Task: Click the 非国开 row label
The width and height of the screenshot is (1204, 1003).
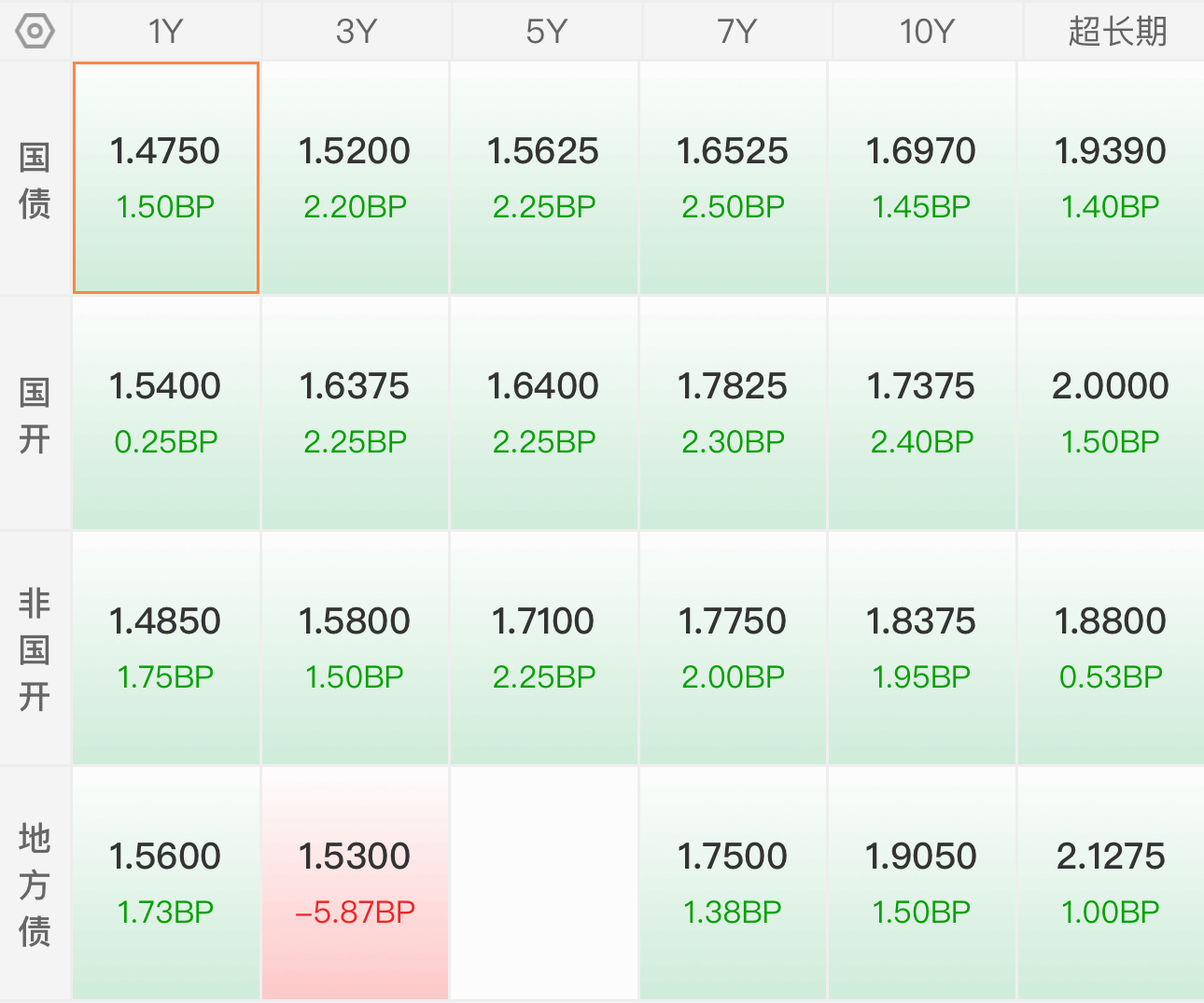Action: pyautogui.click(x=35, y=649)
